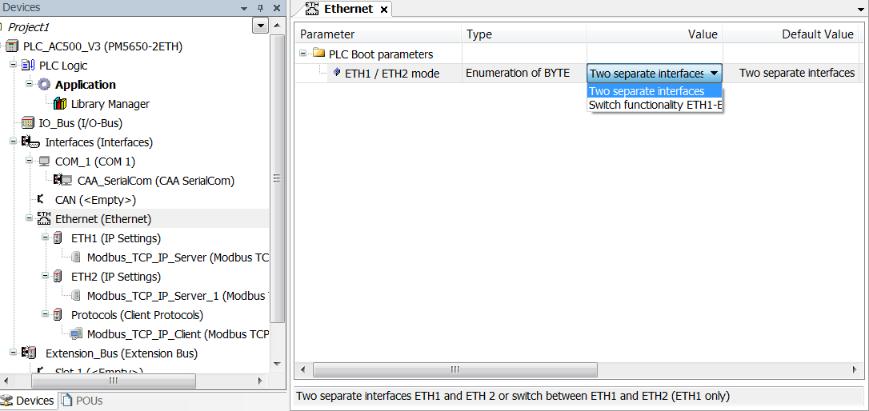
Task: Collapse the Interfaces tree node
Action: point(14,142)
